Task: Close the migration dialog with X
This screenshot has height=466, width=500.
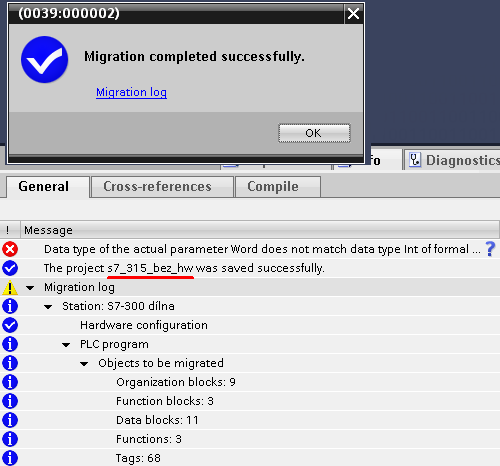Action: coord(353,14)
